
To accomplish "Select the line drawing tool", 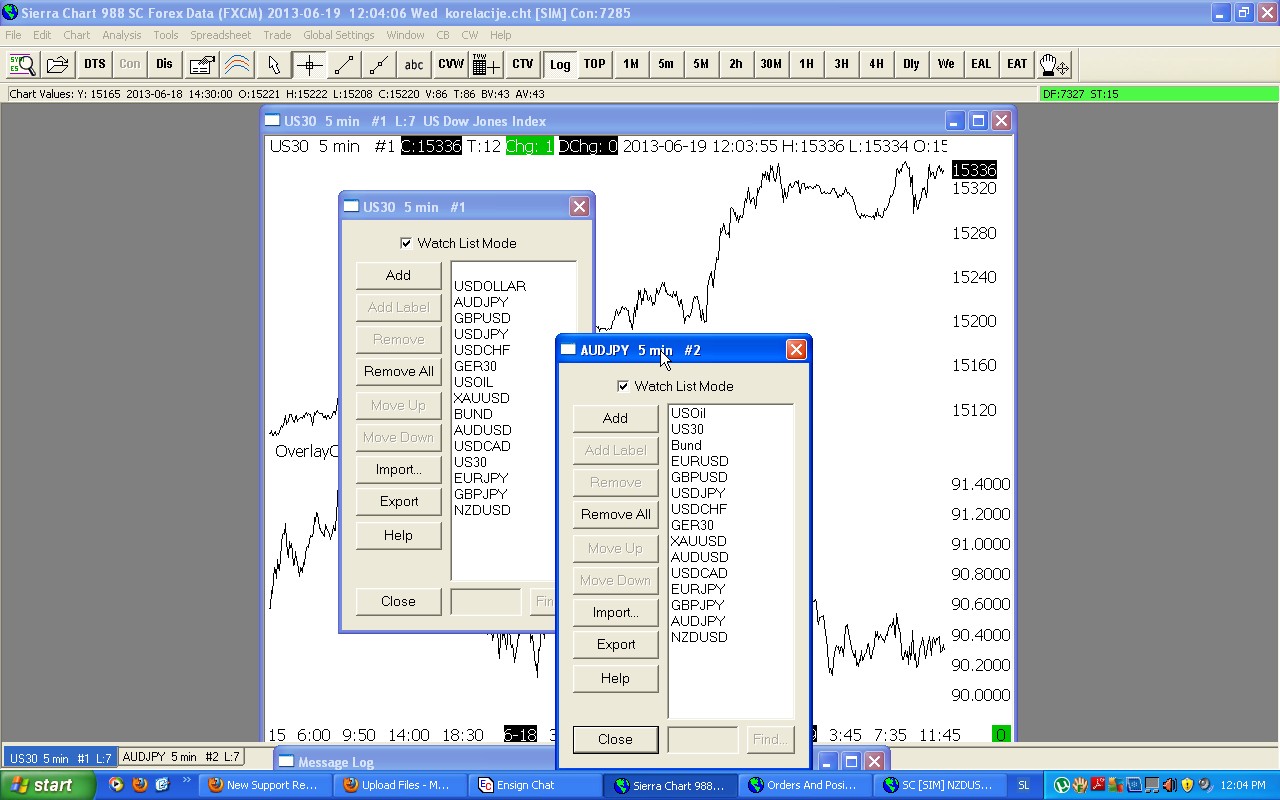I will [x=344, y=65].
